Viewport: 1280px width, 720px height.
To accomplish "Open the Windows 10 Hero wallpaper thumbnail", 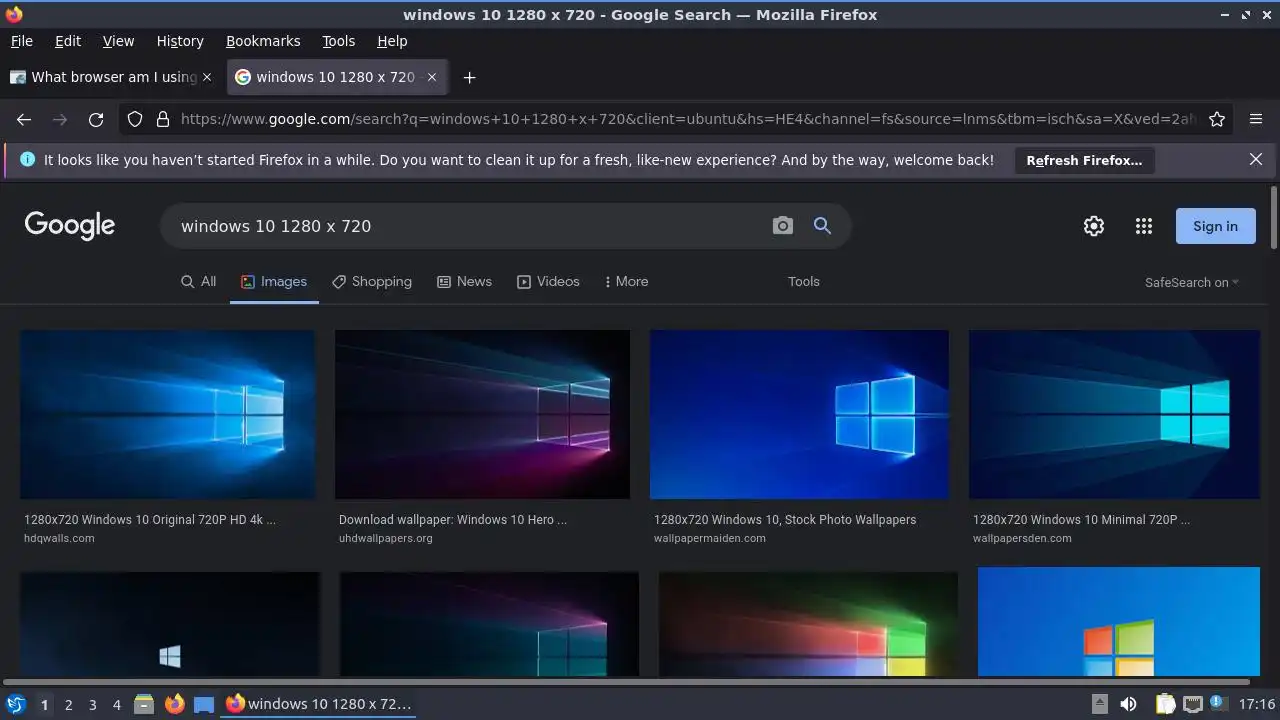I will tap(482, 414).
